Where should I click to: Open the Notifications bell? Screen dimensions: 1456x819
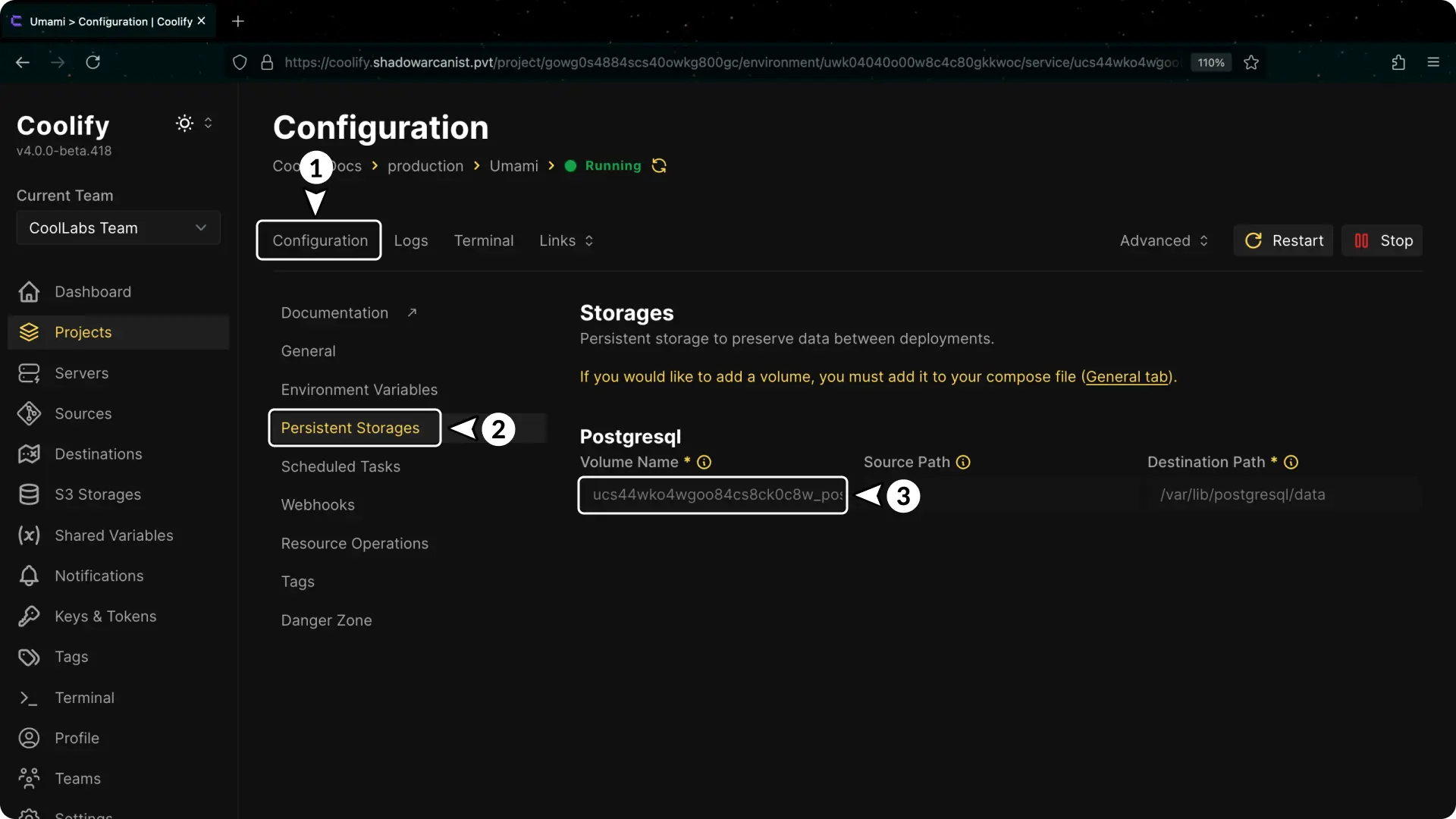28,576
